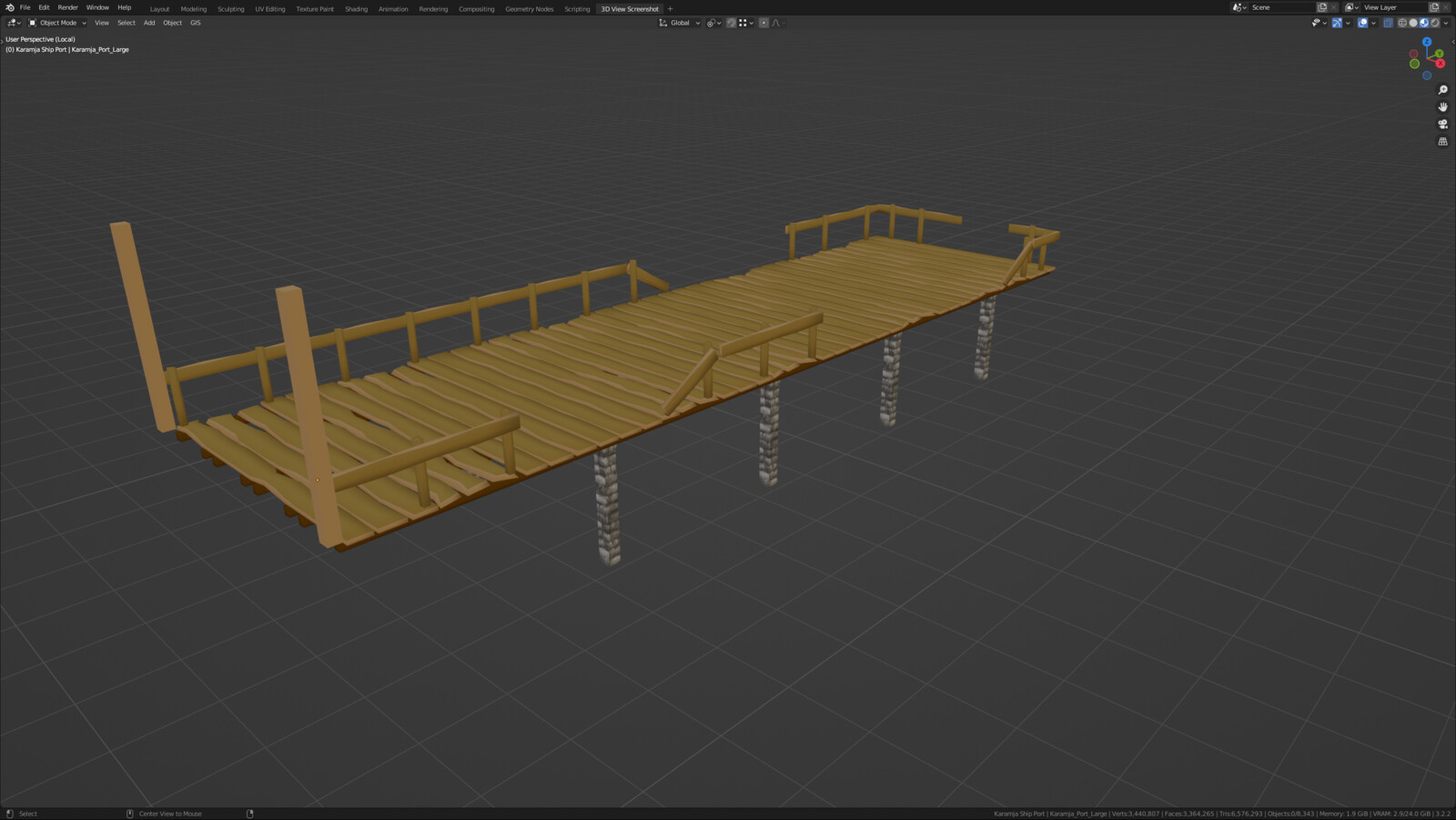The image size is (1456, 820).
Task: Toggle X-ray mode
Action: [x=1388, y=23]
